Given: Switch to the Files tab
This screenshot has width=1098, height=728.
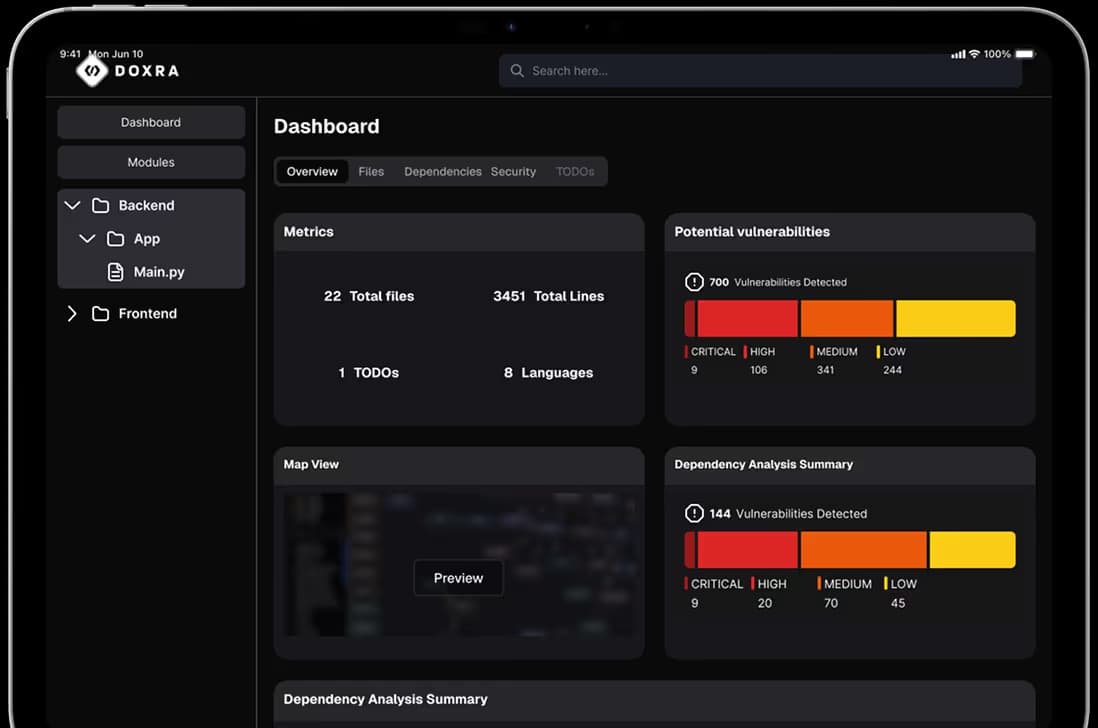Looking at the screenshot, I should click(x=371, y=172).
